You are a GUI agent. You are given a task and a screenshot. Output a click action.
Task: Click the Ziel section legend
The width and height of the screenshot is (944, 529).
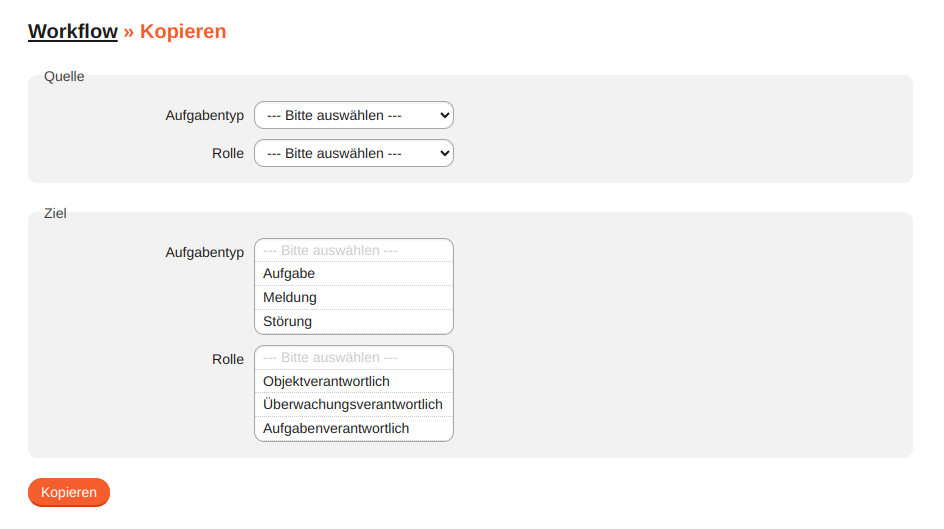pyautogui.click(x=55, y=214)
